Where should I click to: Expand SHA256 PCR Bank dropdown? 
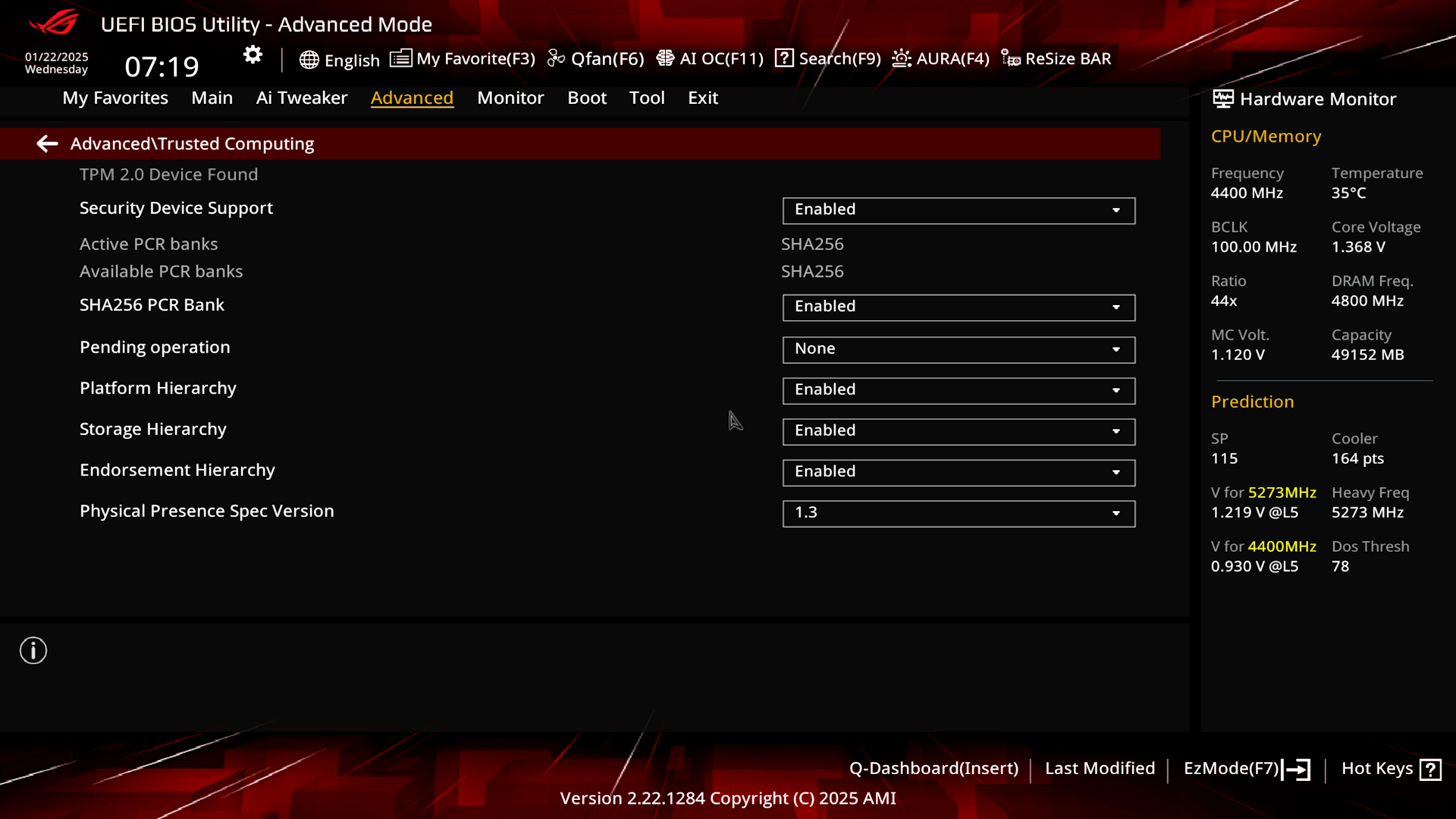tap(1116, 306)
